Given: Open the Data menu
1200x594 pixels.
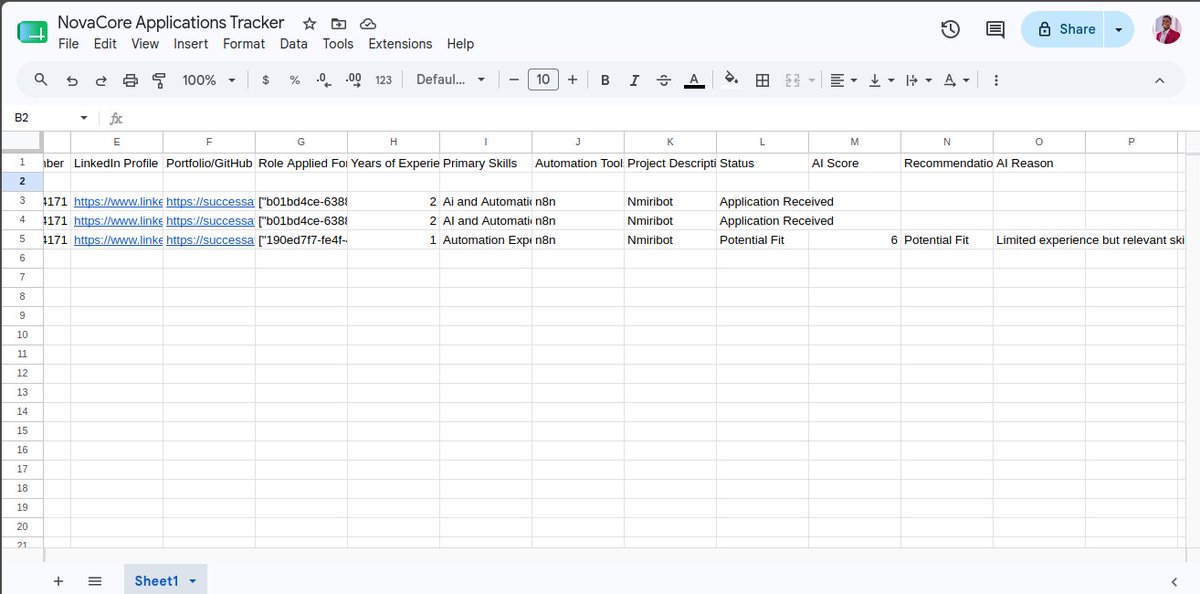Looking at the screenshot, I should [294, 44].
